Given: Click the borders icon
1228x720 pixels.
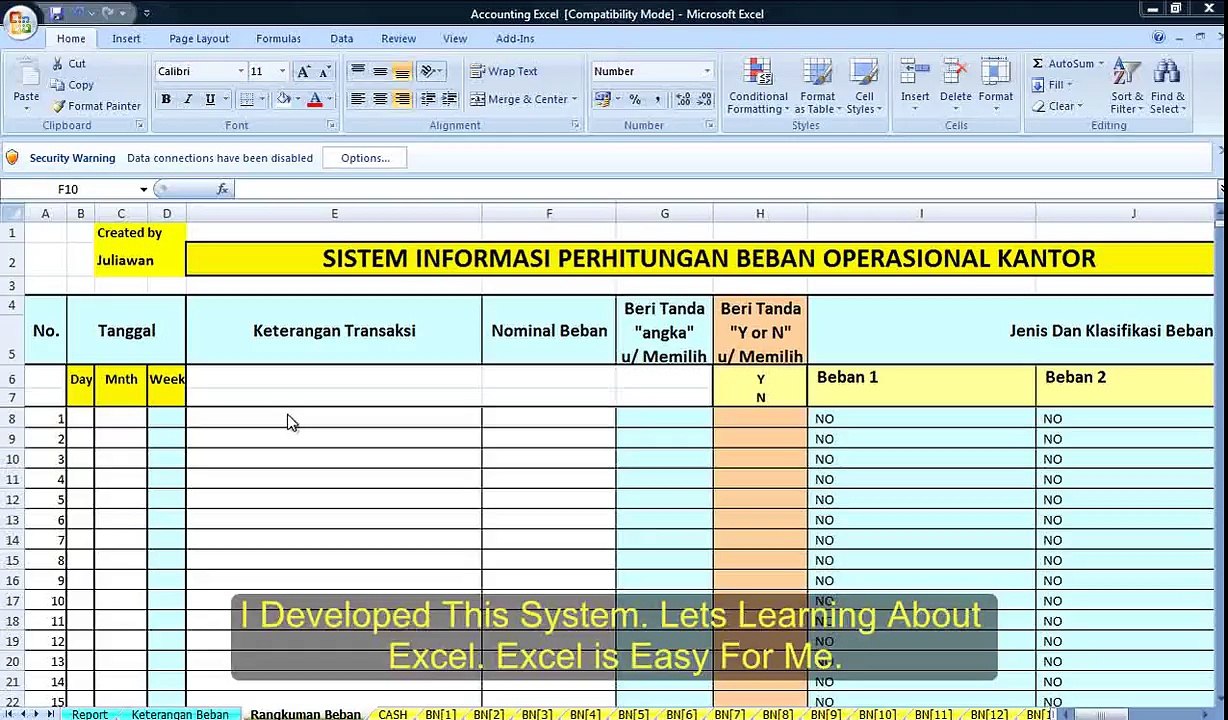Looking at the screenshot, I should click(x=246, y=99).
